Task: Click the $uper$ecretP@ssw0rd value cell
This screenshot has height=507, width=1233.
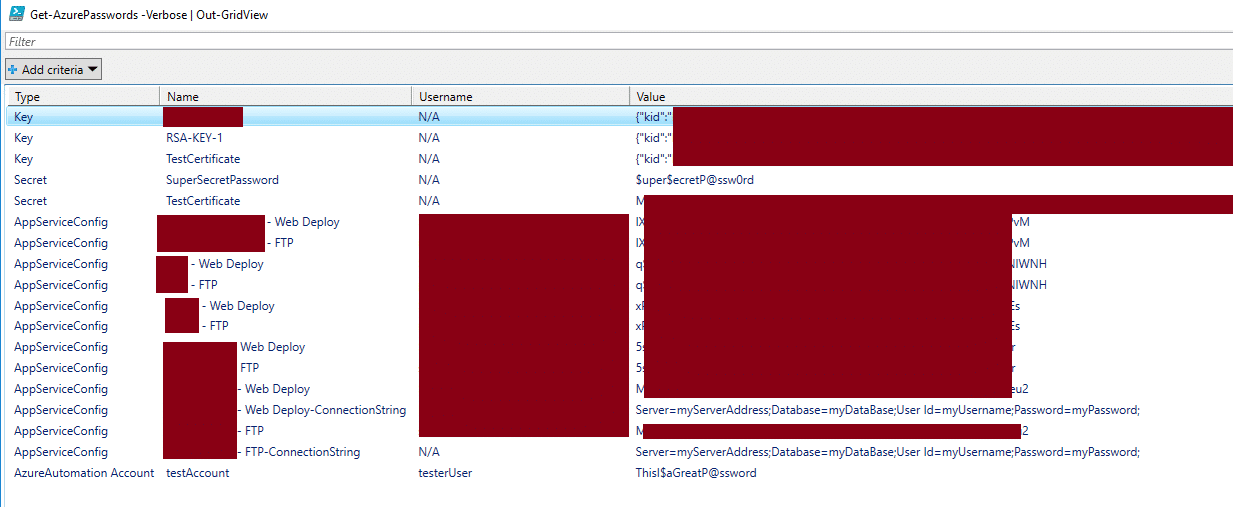Action: [x=700, y=180]
